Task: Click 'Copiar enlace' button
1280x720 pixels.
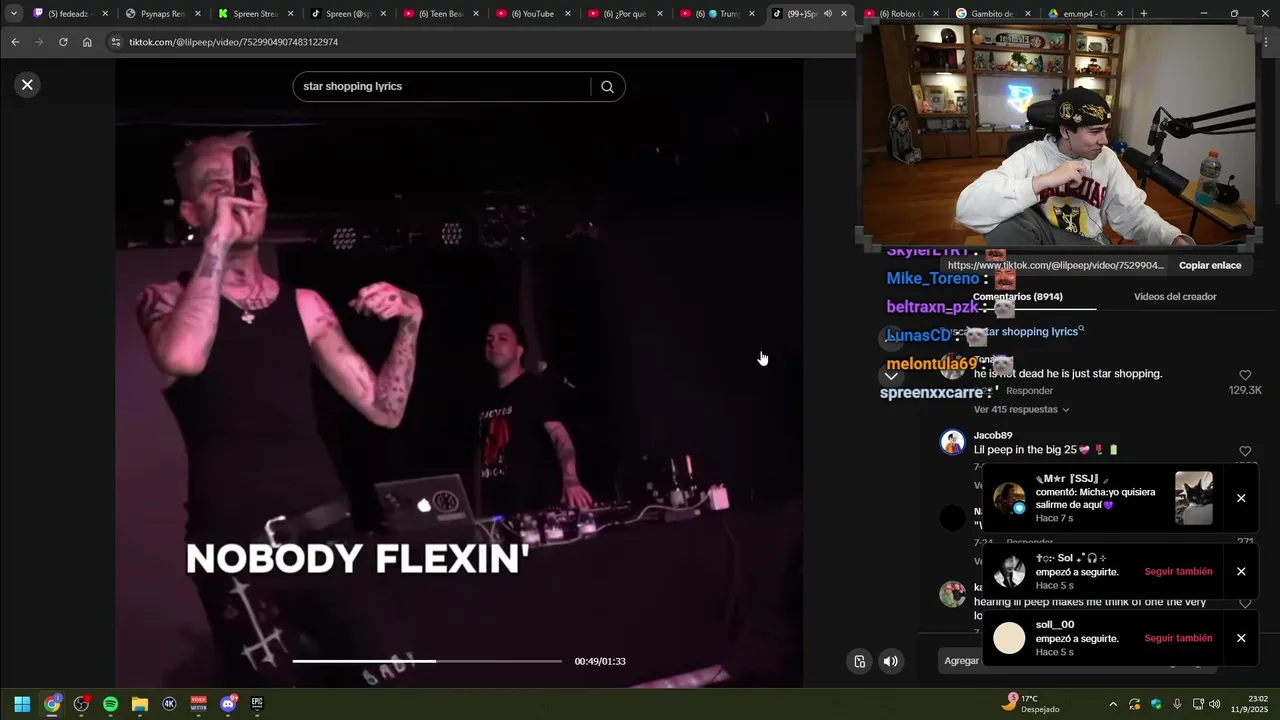Action: pos(1210,265)
